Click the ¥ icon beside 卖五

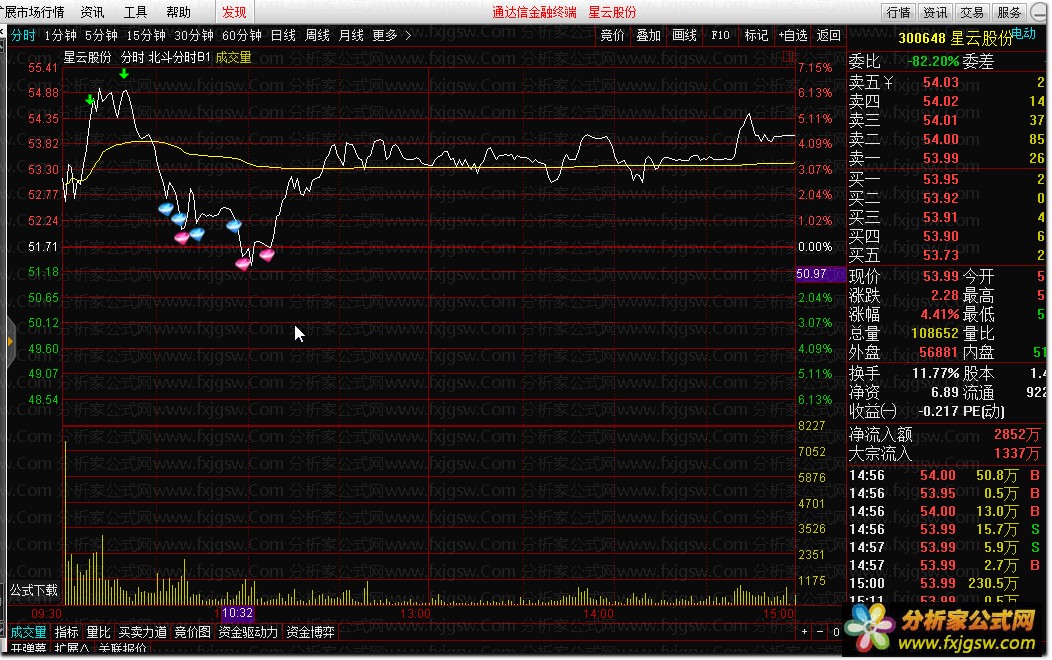tap(888, 82)
